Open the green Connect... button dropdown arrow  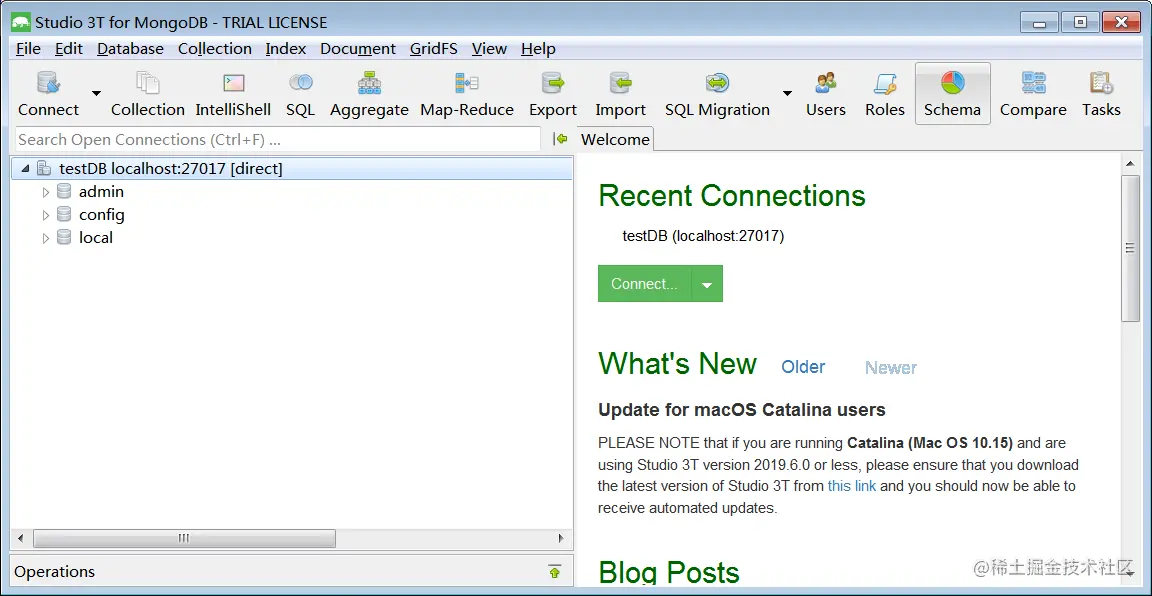pos(707,284)
